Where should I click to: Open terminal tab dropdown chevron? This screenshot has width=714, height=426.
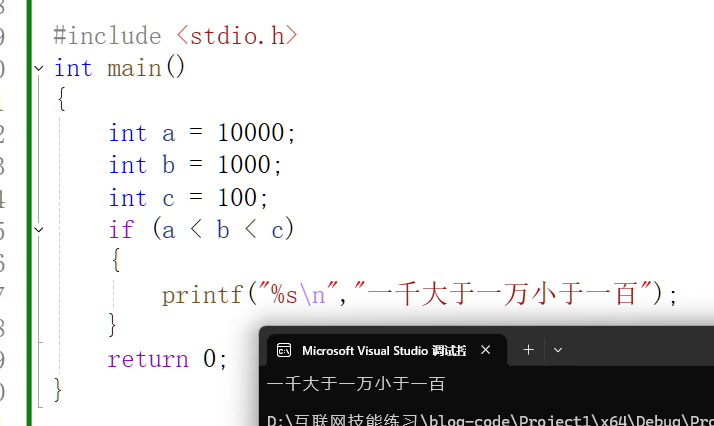point(558,350)
